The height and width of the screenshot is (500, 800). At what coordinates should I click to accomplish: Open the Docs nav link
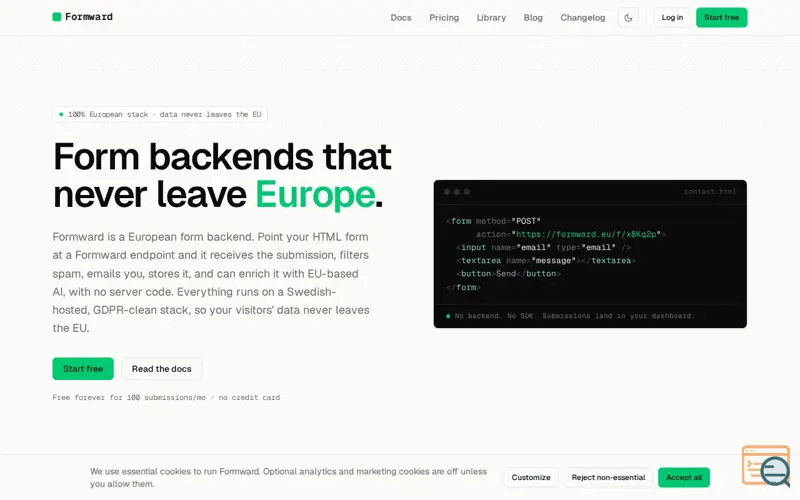point(401,17)
